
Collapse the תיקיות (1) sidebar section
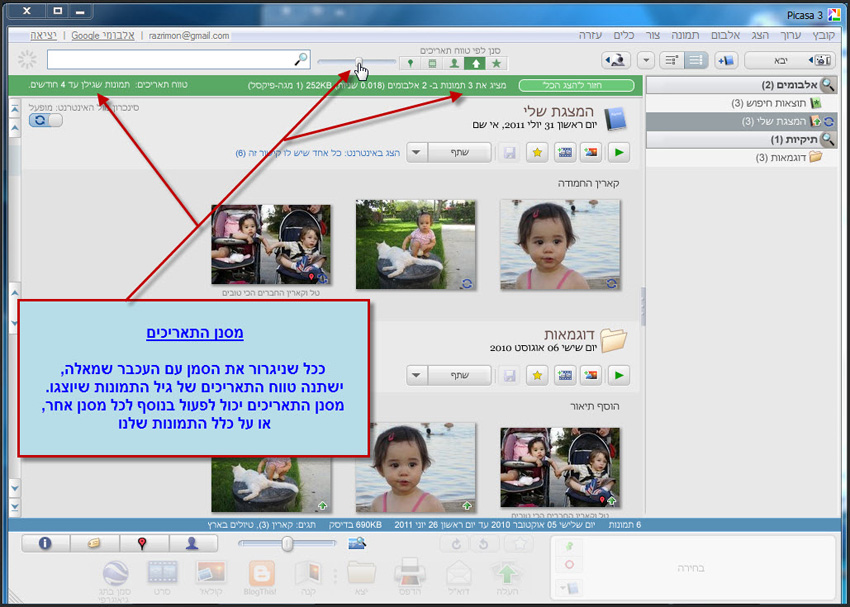click(x=742, y=140)
